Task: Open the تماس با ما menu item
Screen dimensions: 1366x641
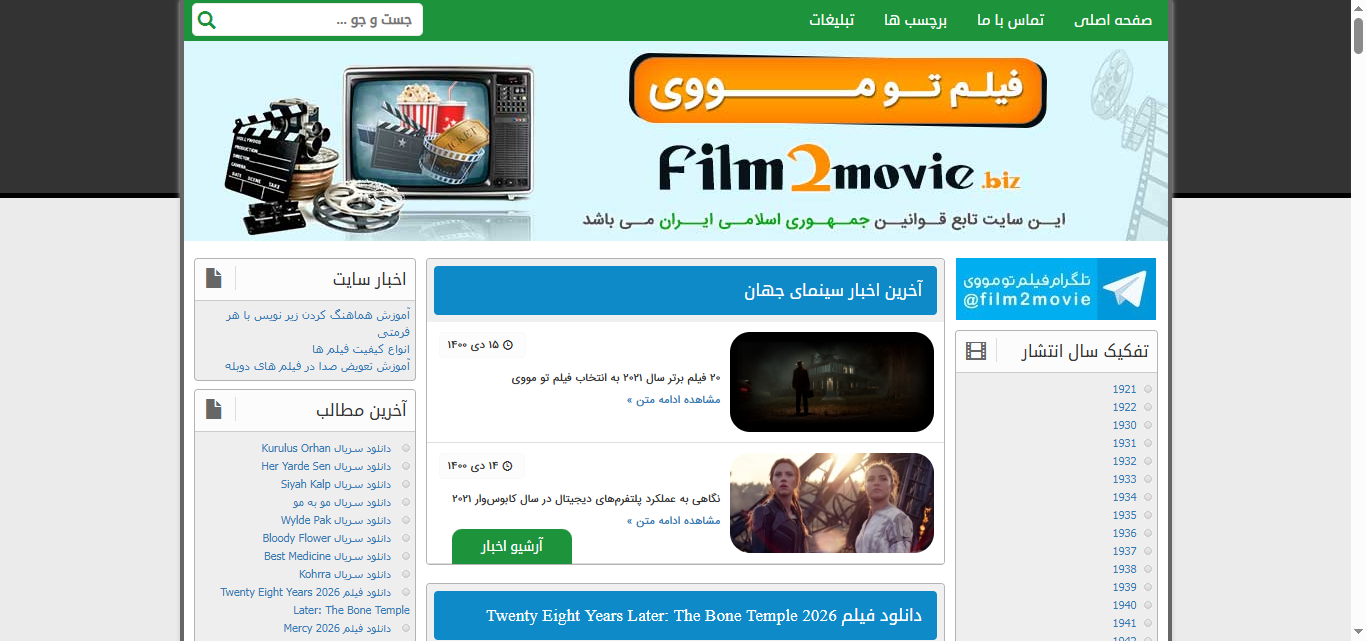Action: click(1010, 20)
